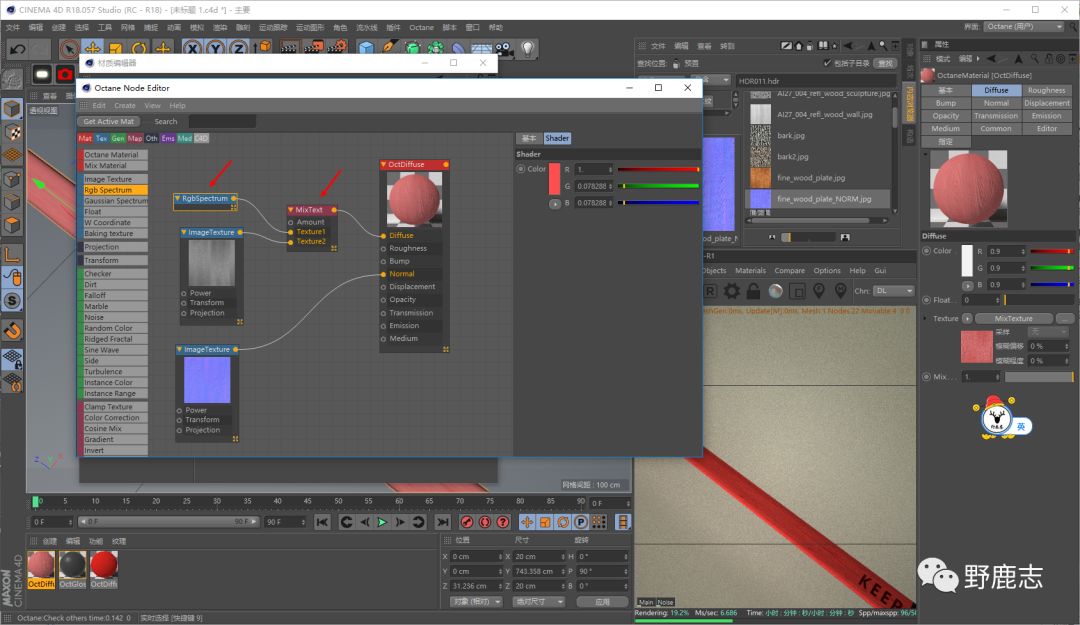
Task: Click the Get Active Mat button
Action: (x=108, y=121)
